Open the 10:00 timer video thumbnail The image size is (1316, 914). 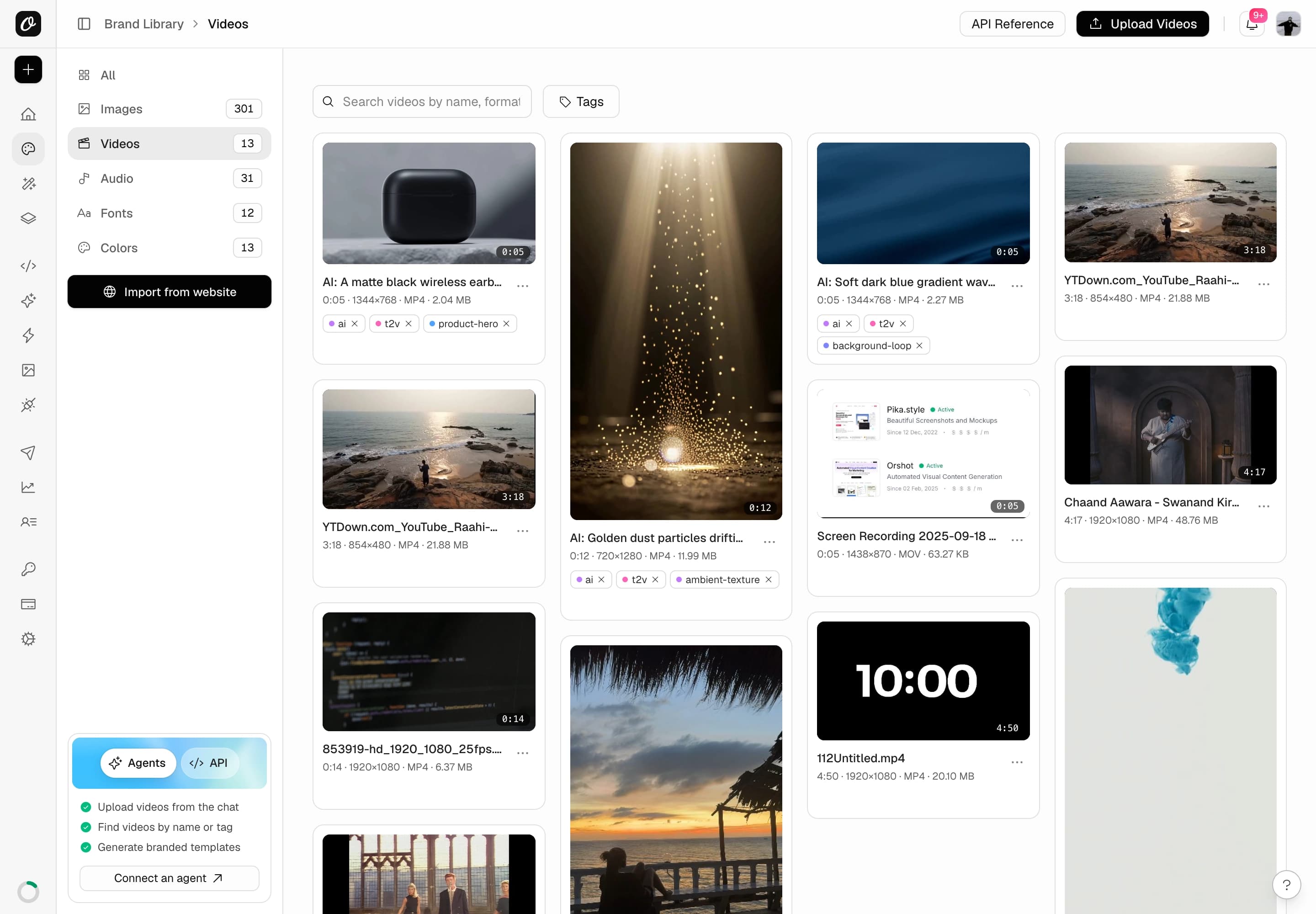pos(923,680)
